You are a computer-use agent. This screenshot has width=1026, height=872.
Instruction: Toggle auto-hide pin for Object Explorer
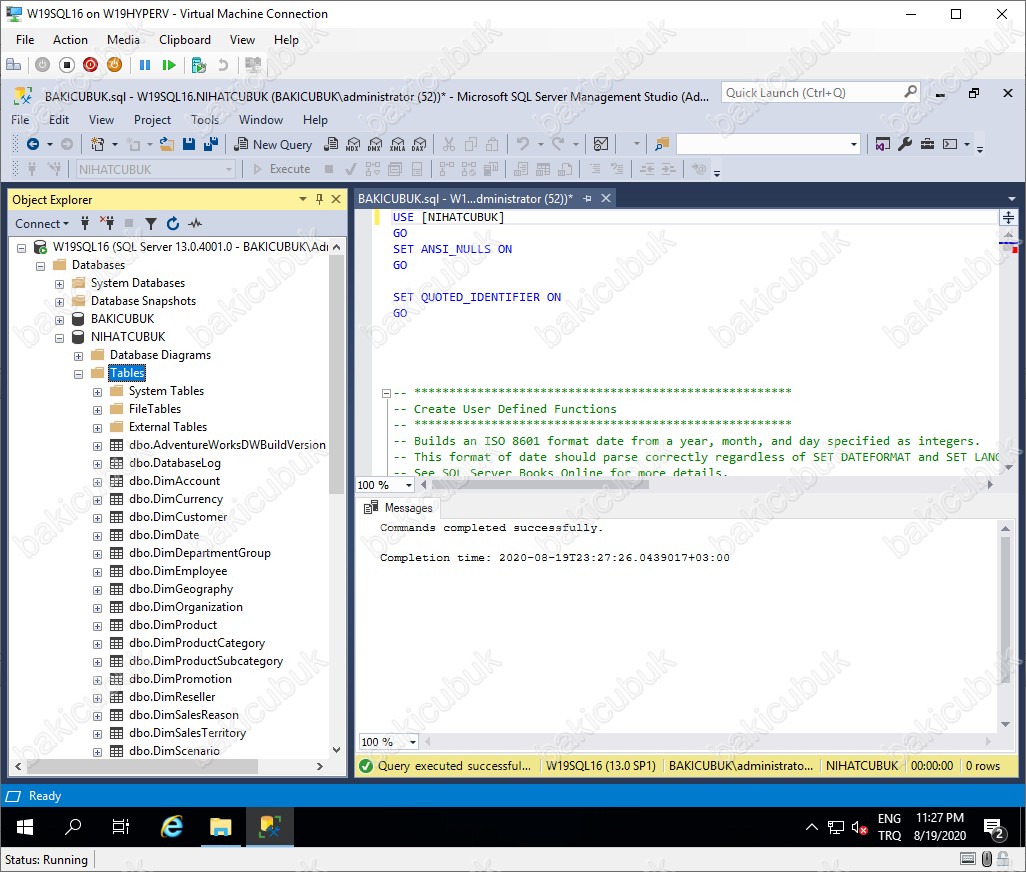point(319,199)
